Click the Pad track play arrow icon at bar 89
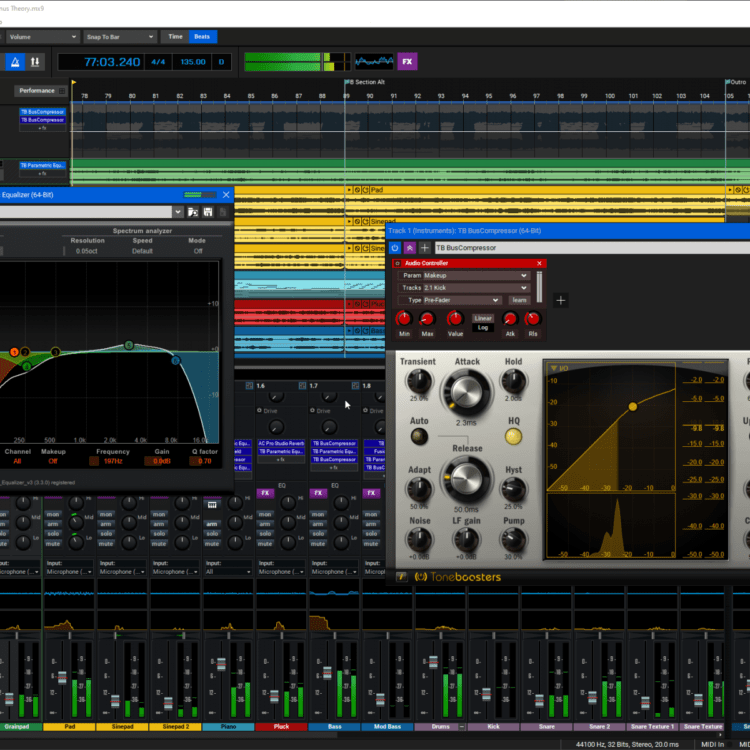Screen dimensions: 750x750 click(x=349, y=190)
